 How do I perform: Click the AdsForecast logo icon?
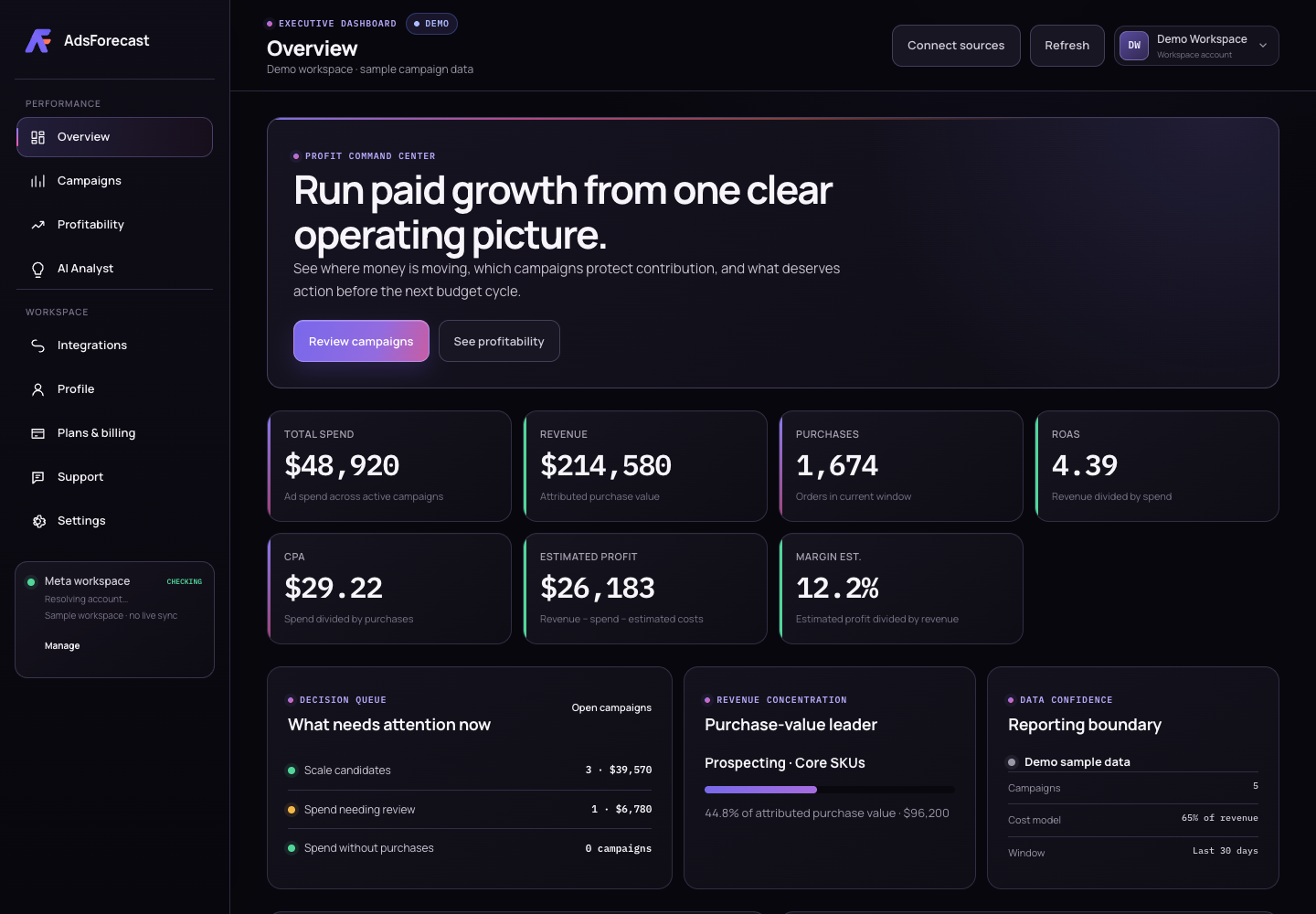pyautogui.click(x=37, y=40)
